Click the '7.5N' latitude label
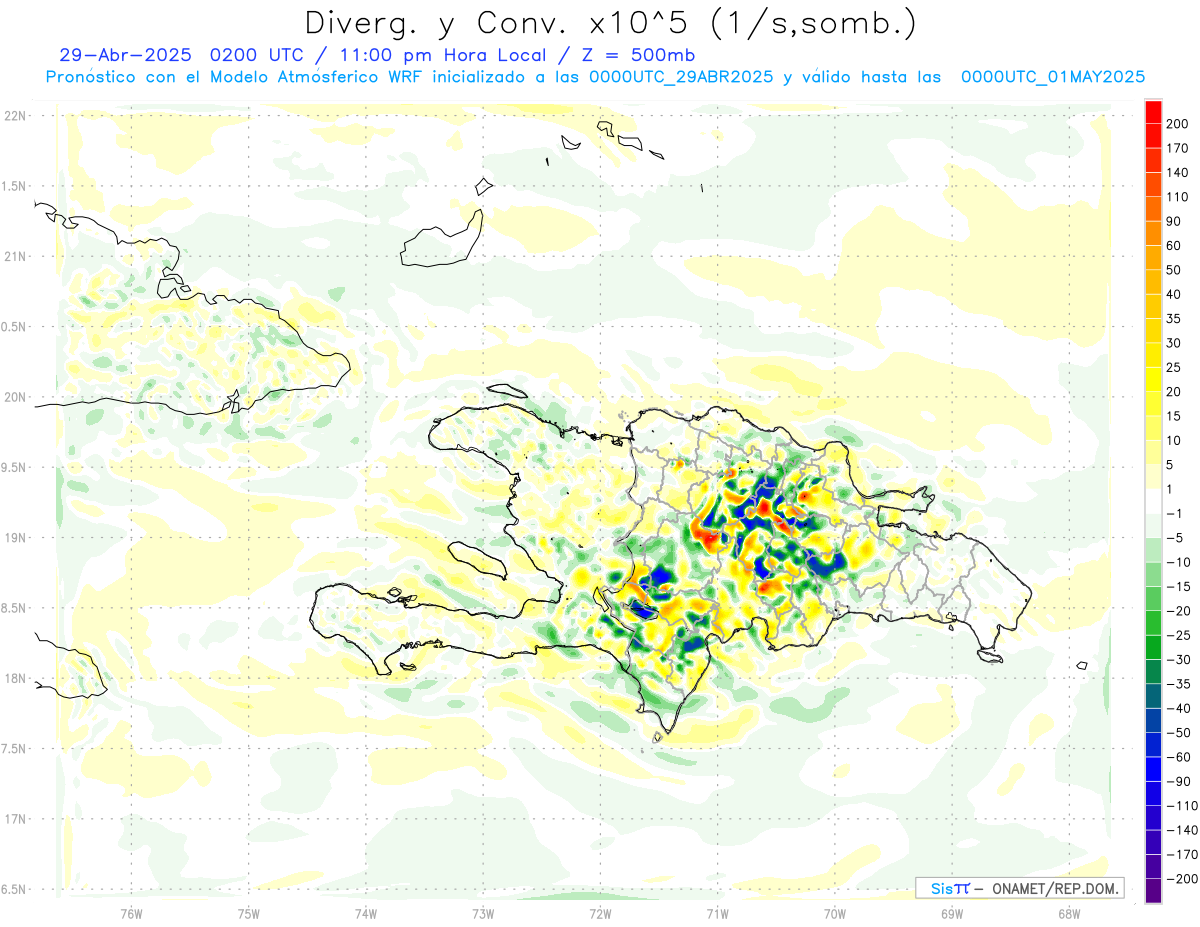1200x927 pixels. pyautogui.click(x=14, y=749)
